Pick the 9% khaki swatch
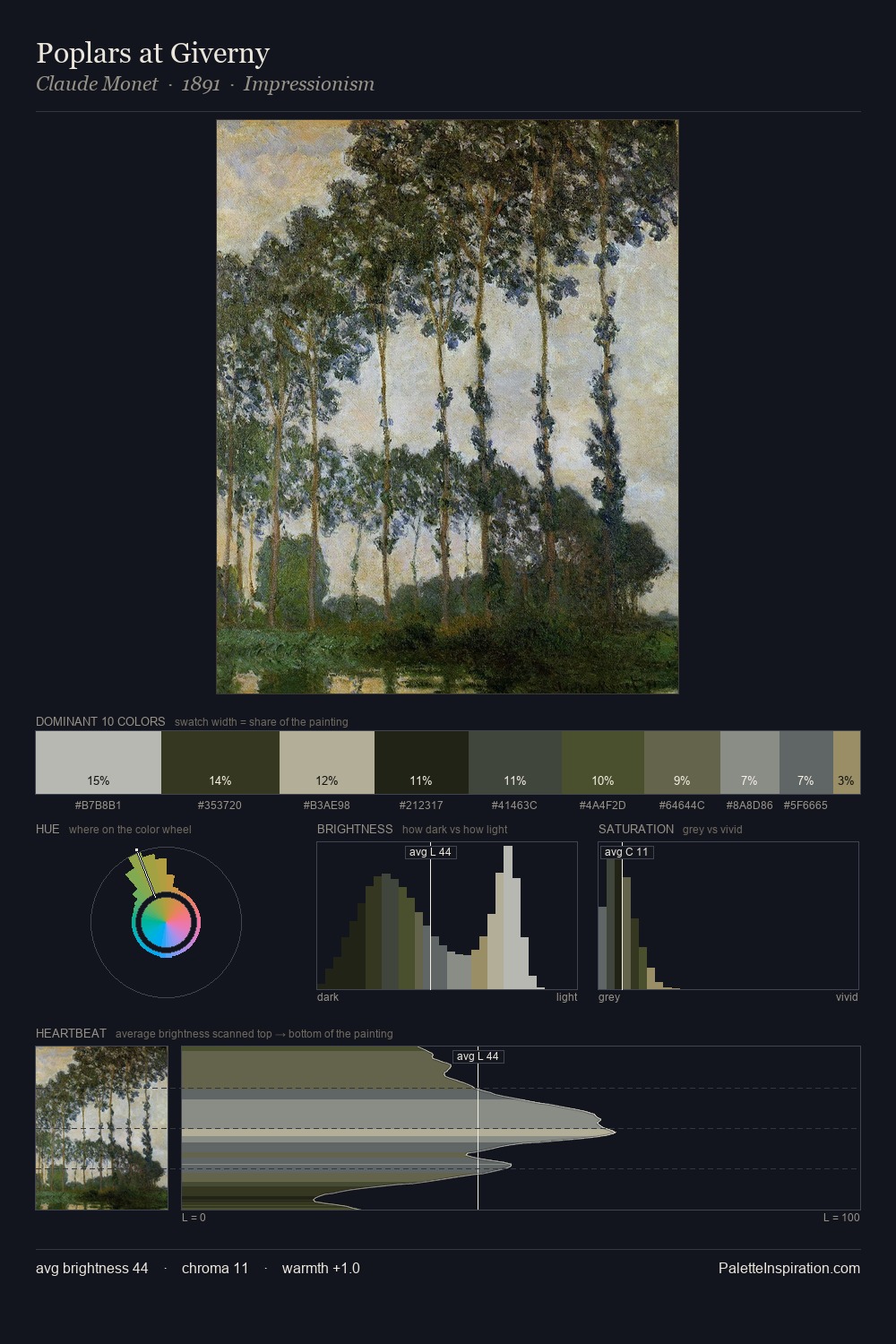The image size is (896, 1344). [682, 762]
